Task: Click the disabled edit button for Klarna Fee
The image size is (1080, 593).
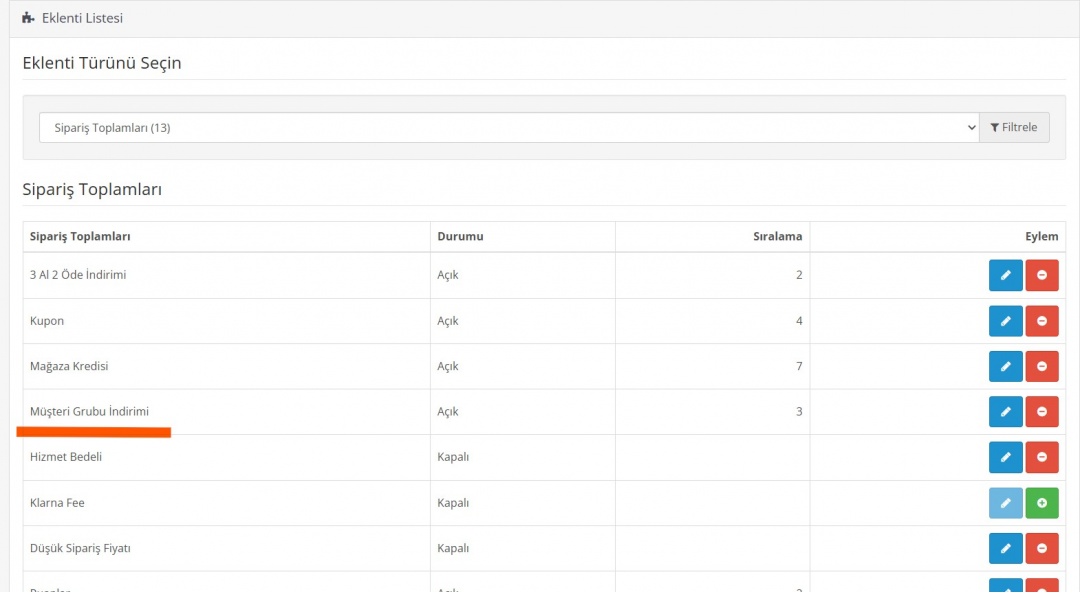Action: pos(1005,503)
